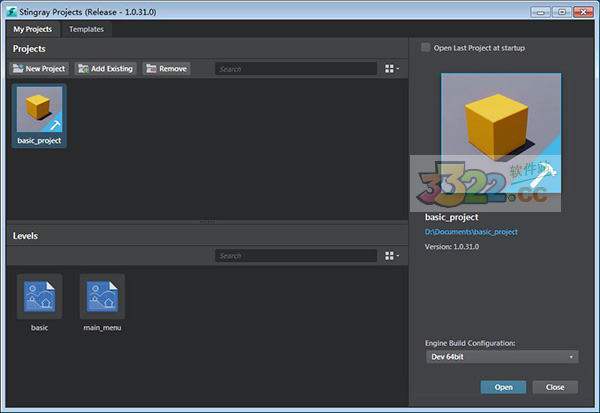Enable Open Last Project at startup
Image resolution: width=600 pixels, height=413 pixels.
[426, 47]
